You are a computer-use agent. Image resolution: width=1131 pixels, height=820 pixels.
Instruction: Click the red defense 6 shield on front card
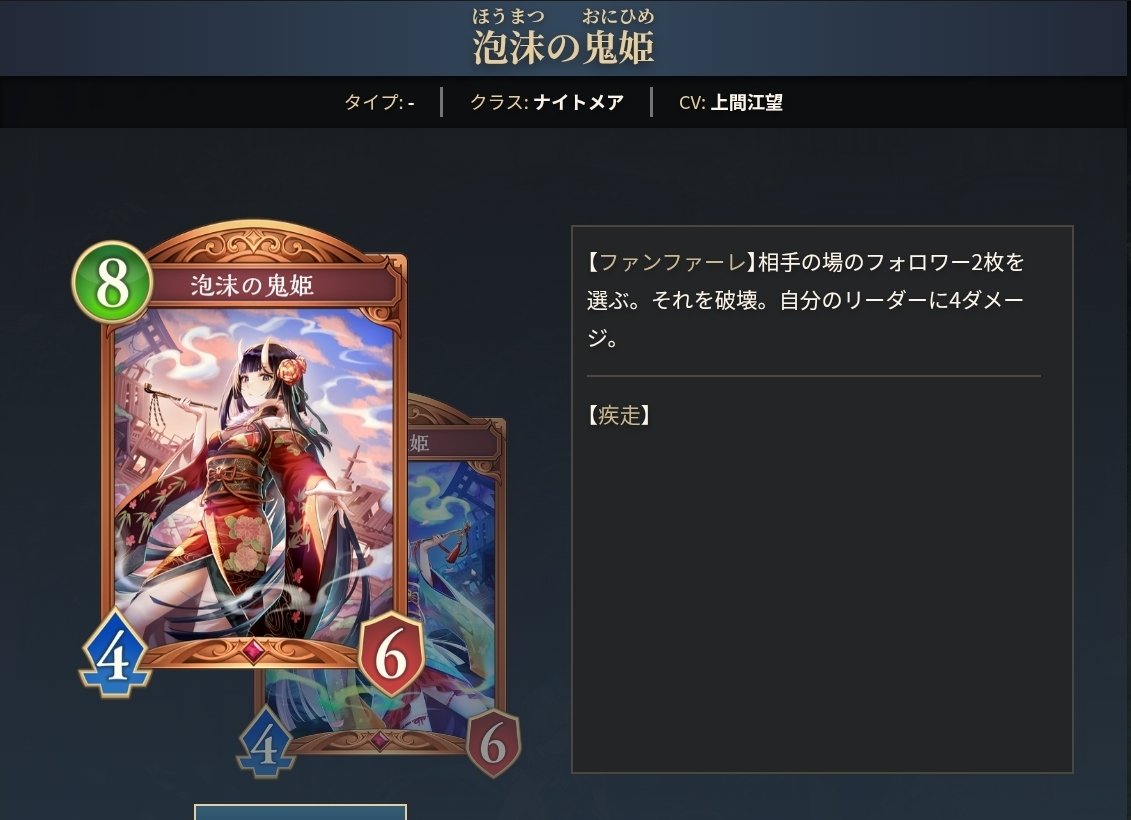391,654
